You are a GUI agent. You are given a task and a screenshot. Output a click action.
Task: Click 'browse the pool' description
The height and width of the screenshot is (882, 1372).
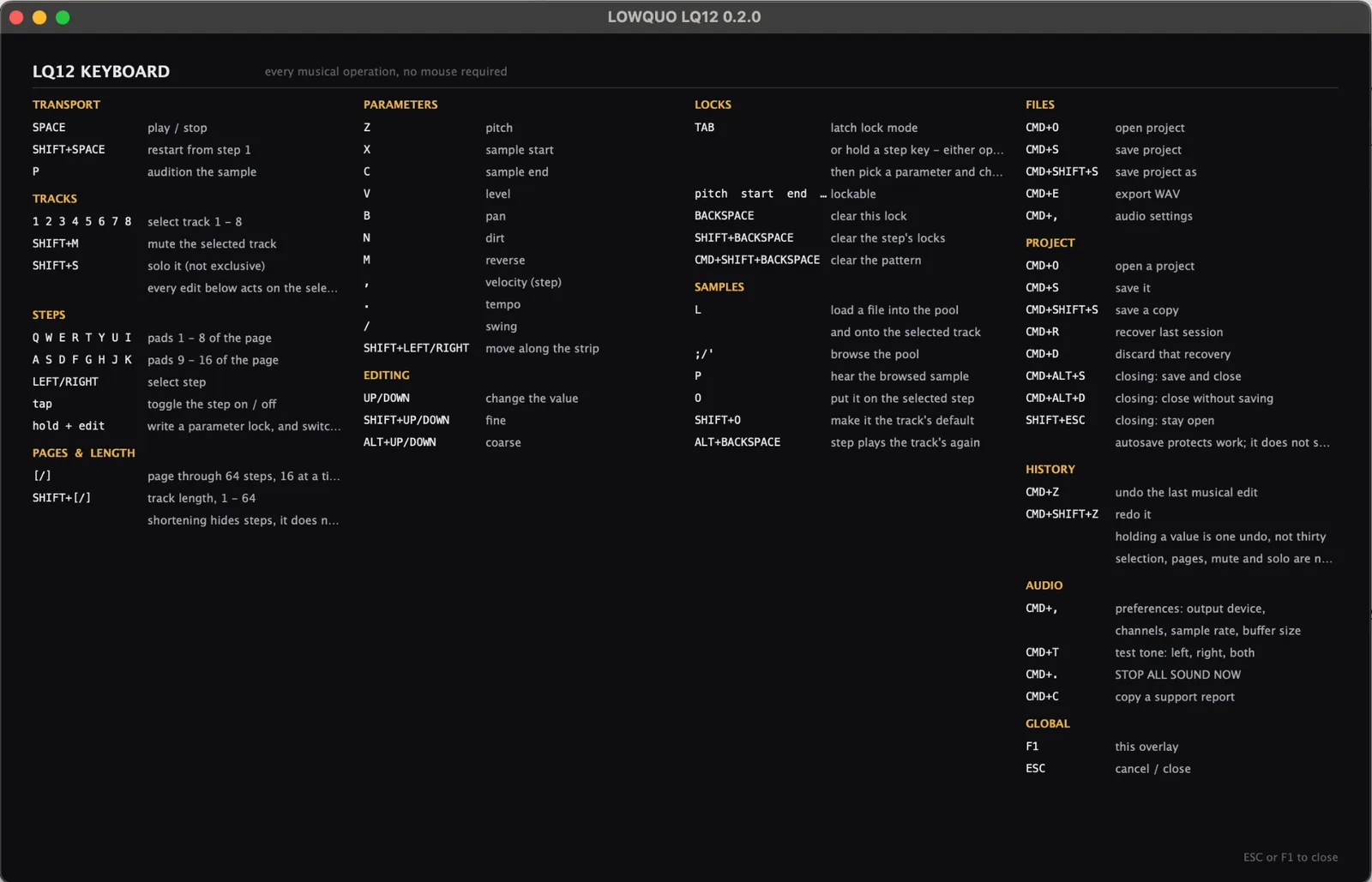[x=875, y=354]
